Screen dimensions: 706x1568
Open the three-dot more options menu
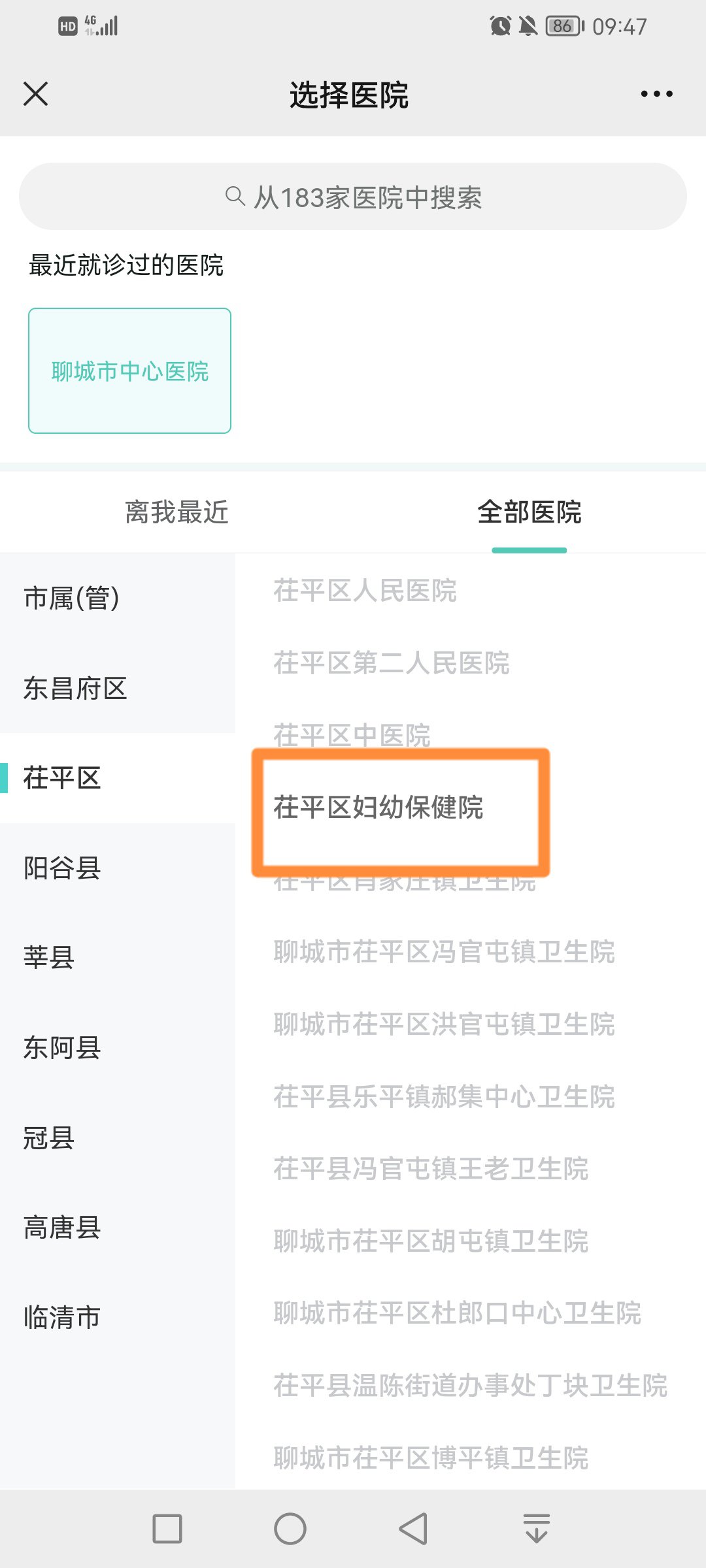[x=656, y=94]
